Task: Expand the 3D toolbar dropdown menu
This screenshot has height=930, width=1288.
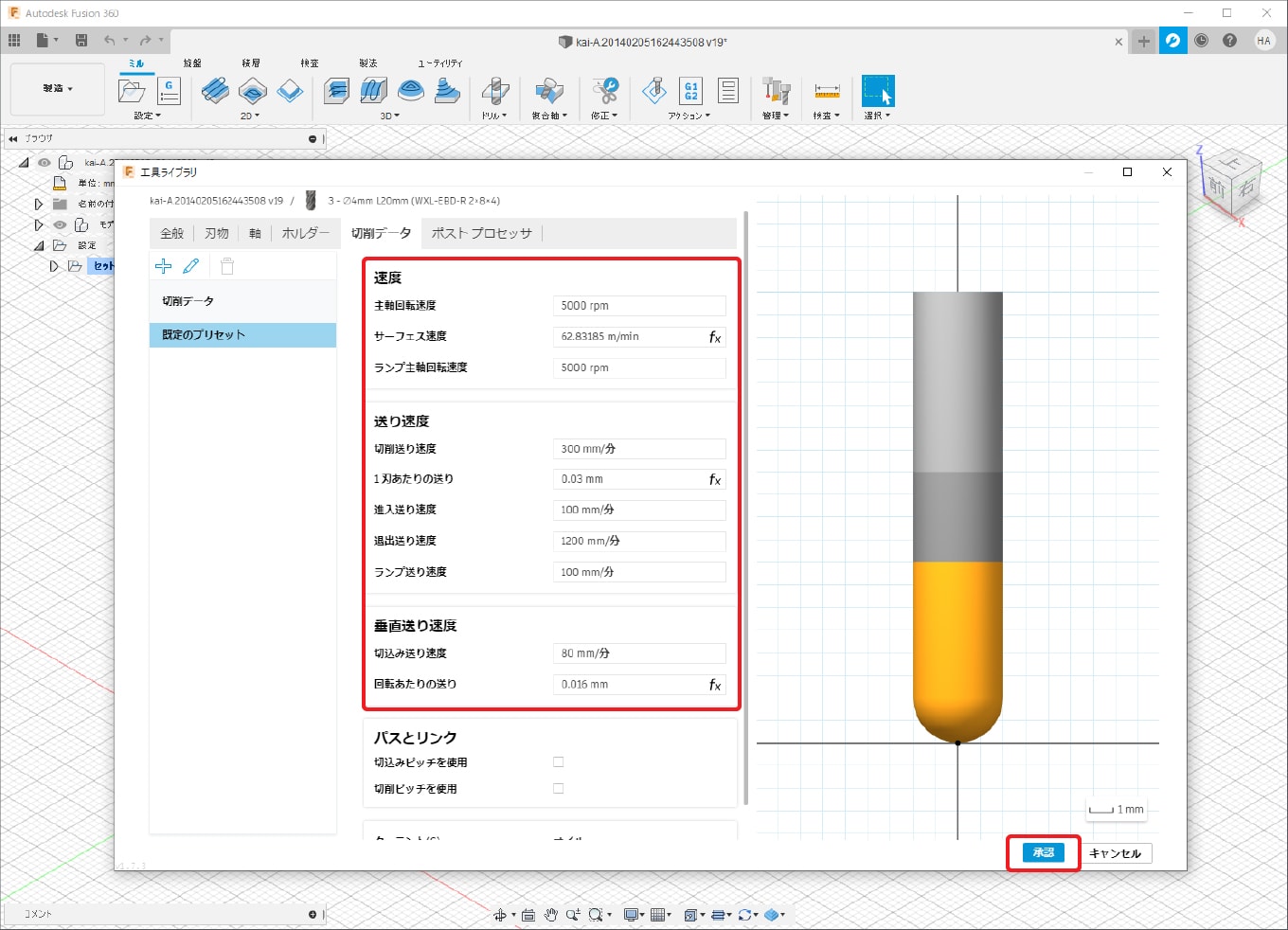Action: (x=390, y=116)
